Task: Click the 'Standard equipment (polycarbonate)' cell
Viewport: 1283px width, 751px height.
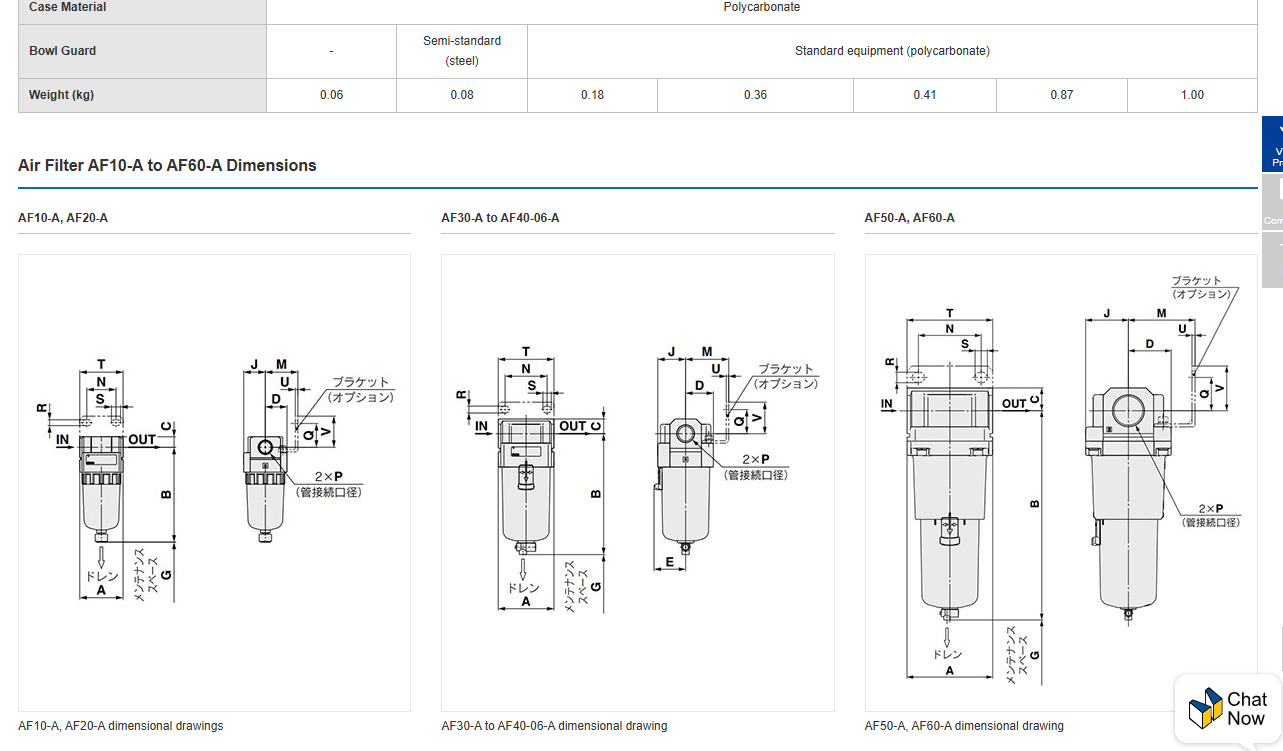Action: (892, 51)
